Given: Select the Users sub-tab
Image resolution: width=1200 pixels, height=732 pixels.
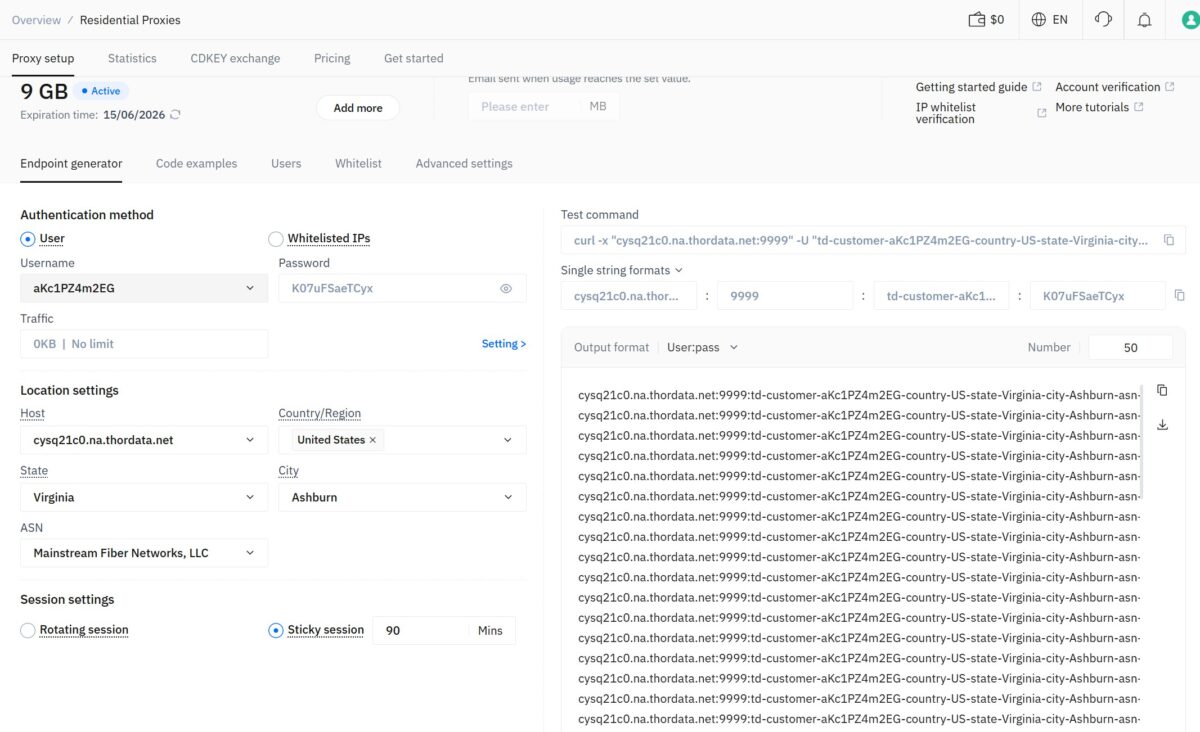Looking at the screenshot, I should [x=286, y=163].
